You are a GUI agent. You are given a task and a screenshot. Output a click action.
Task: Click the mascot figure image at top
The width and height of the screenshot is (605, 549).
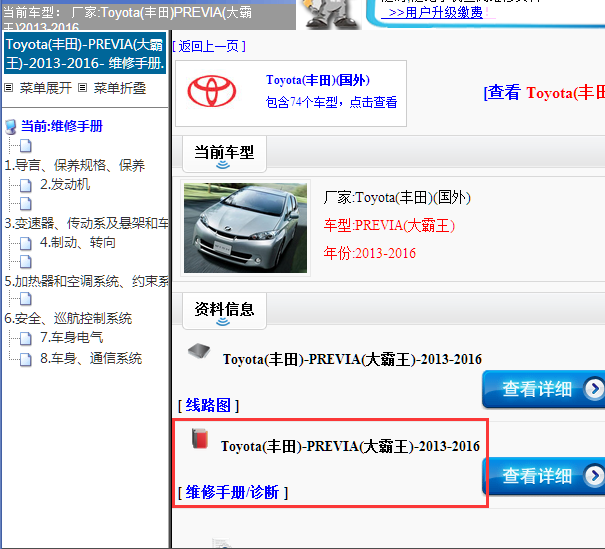(331, 14)
